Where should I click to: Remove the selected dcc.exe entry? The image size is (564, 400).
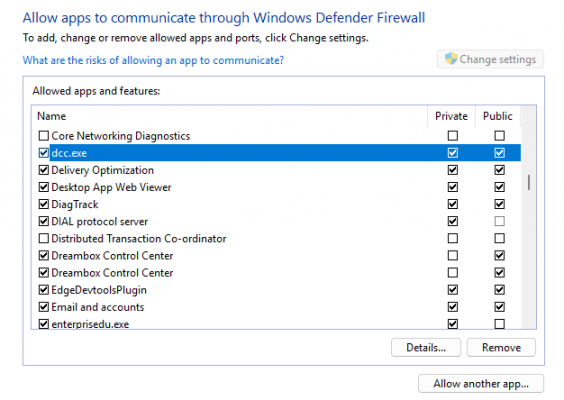point(501,347)
